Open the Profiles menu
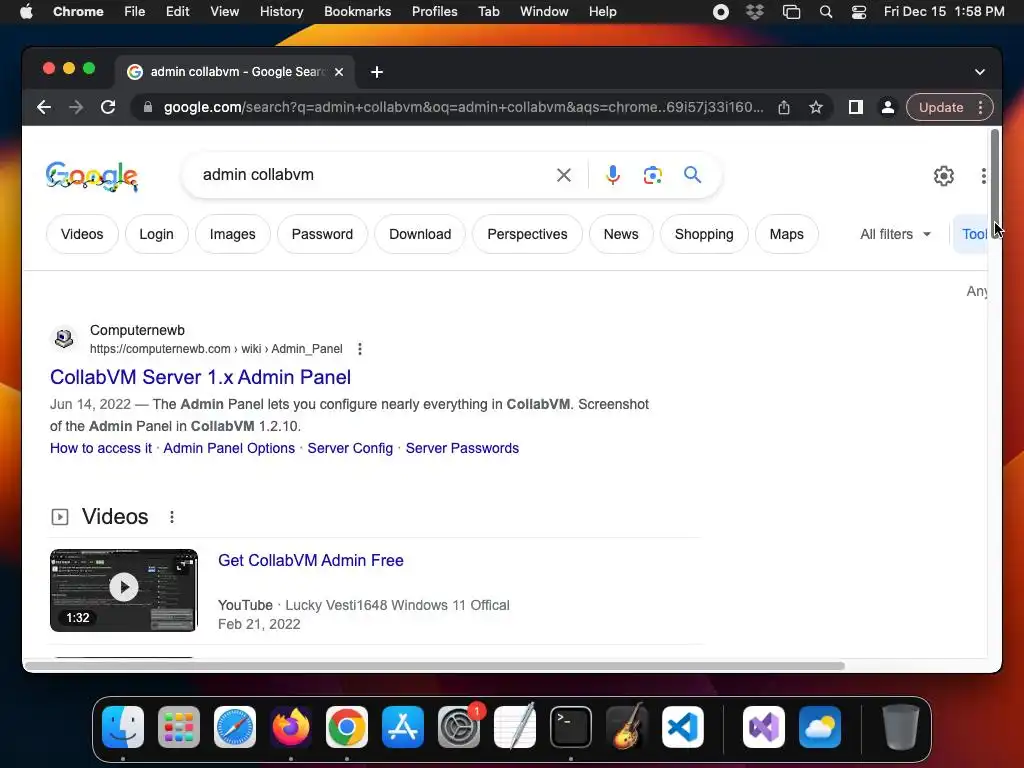 (x=434, y=12)
